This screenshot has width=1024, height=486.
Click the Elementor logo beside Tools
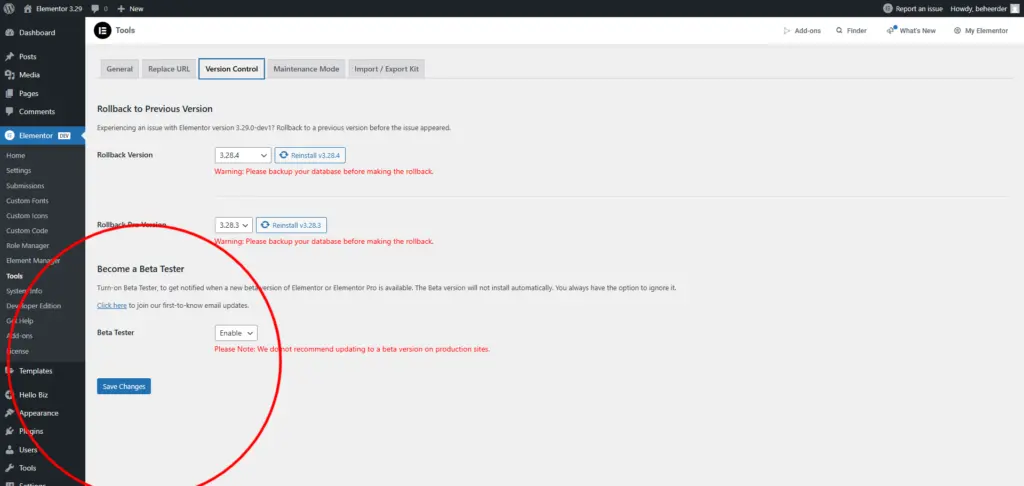click(103, 31)
